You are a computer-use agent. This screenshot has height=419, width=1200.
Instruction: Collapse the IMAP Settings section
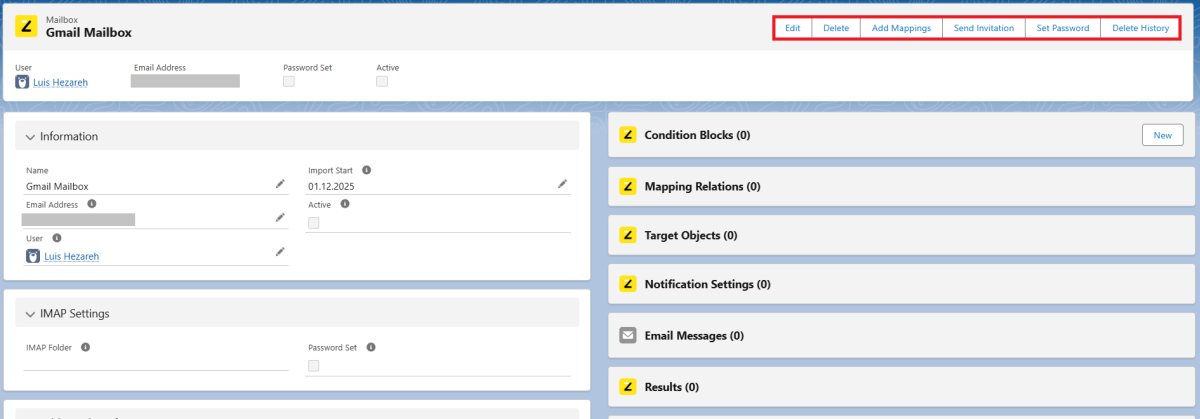pos(31,313)
